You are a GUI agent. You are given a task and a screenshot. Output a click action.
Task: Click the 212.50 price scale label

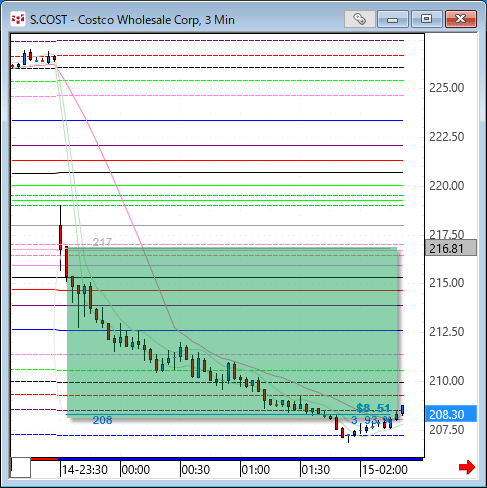(x=446, y=332)
